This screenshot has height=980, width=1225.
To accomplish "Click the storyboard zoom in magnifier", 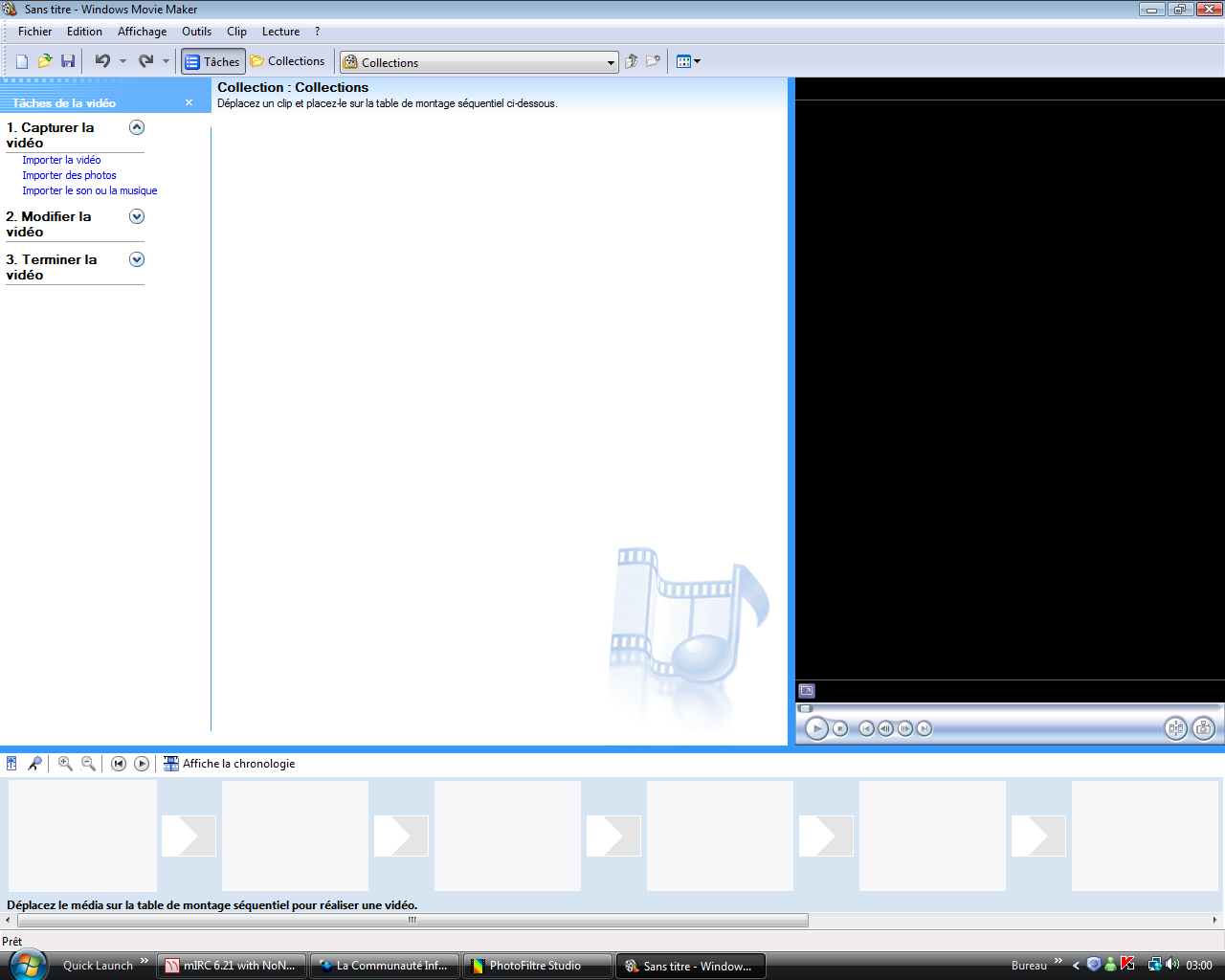I will pos(65,764).
